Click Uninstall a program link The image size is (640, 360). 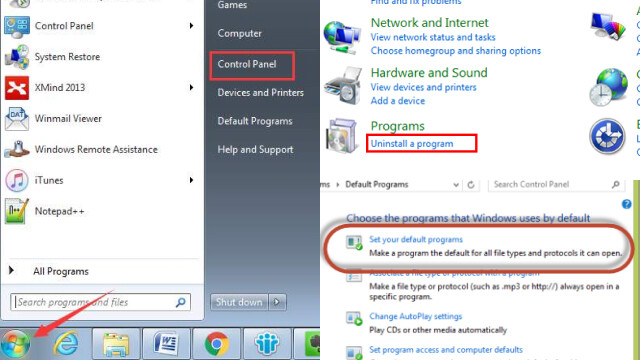click(x=412, y=144)
